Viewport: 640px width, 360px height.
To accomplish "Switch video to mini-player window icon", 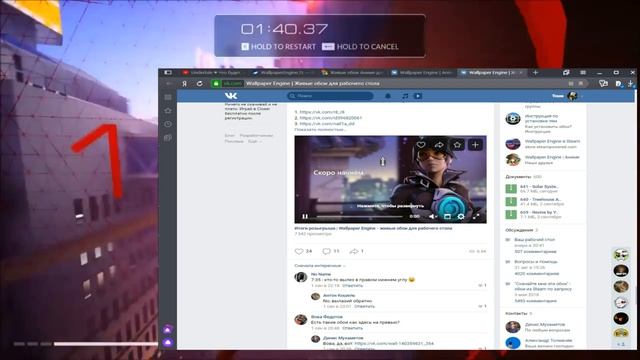I will click(x=447, y=216).
